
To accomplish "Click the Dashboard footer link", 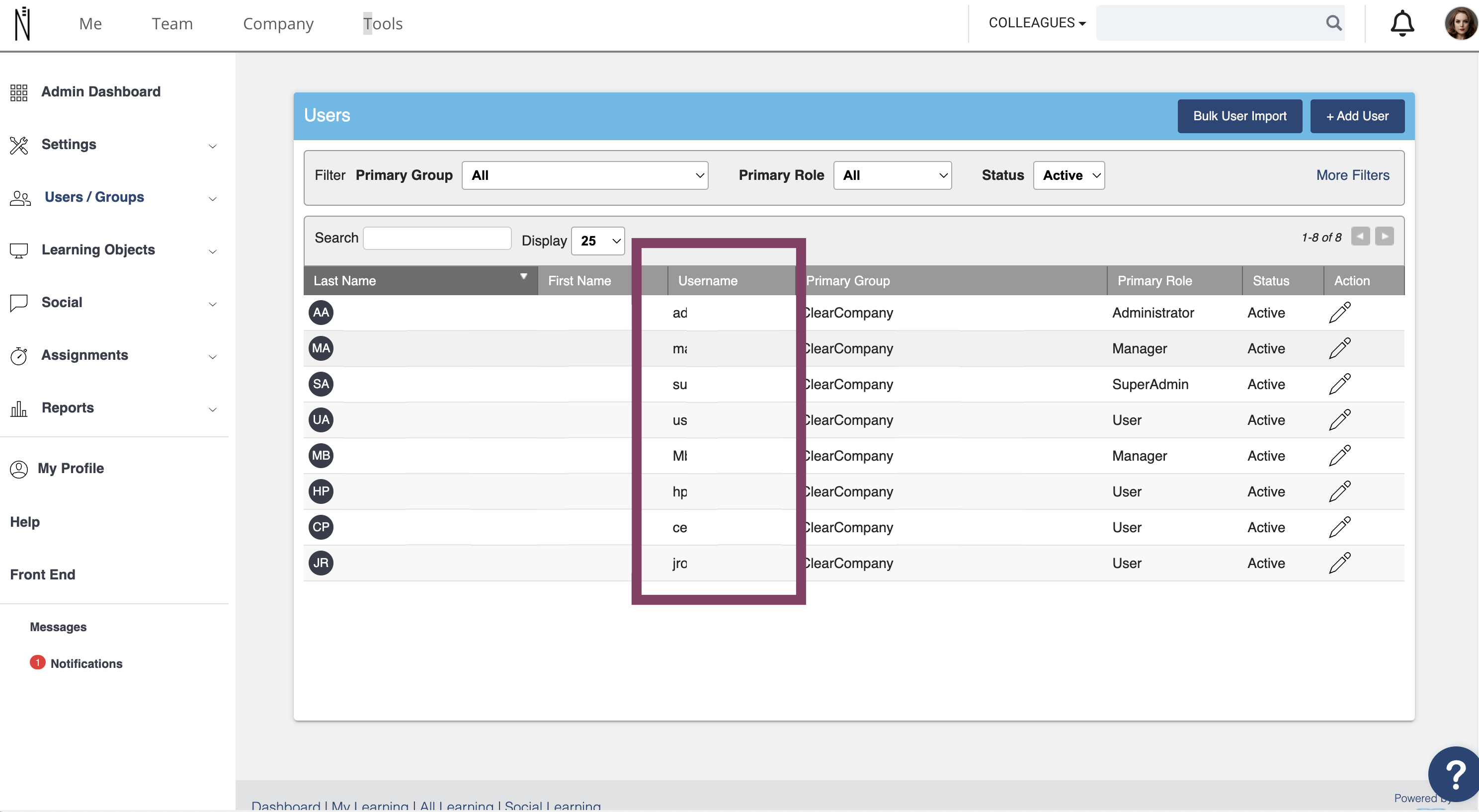I will click(x=286, y=805).
